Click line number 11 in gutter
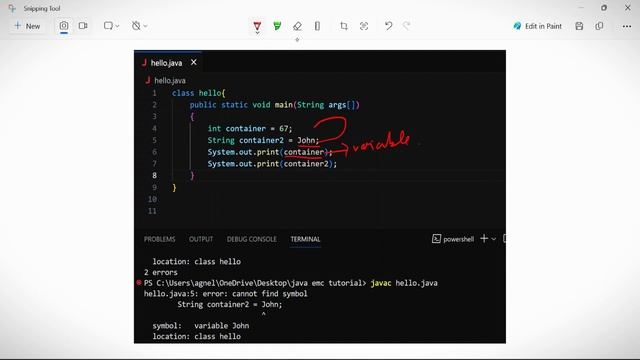 [152, 211]
